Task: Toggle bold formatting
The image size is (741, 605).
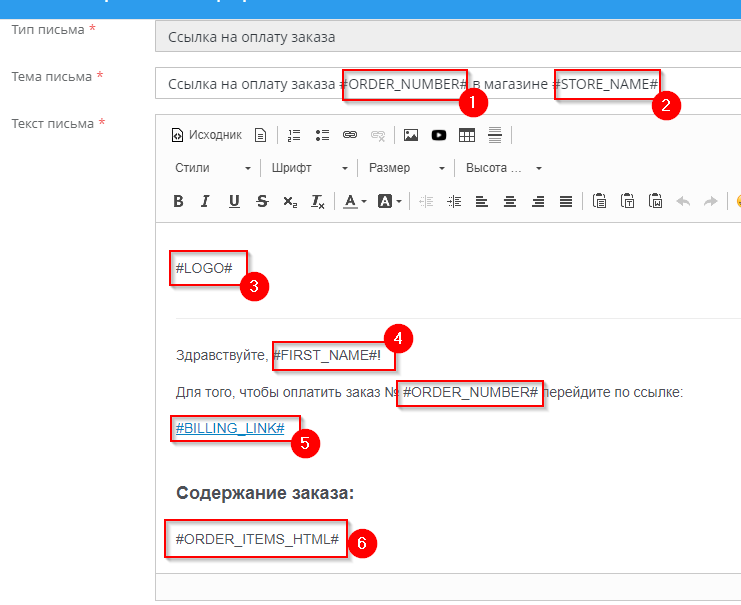Action: pos(178,201)
